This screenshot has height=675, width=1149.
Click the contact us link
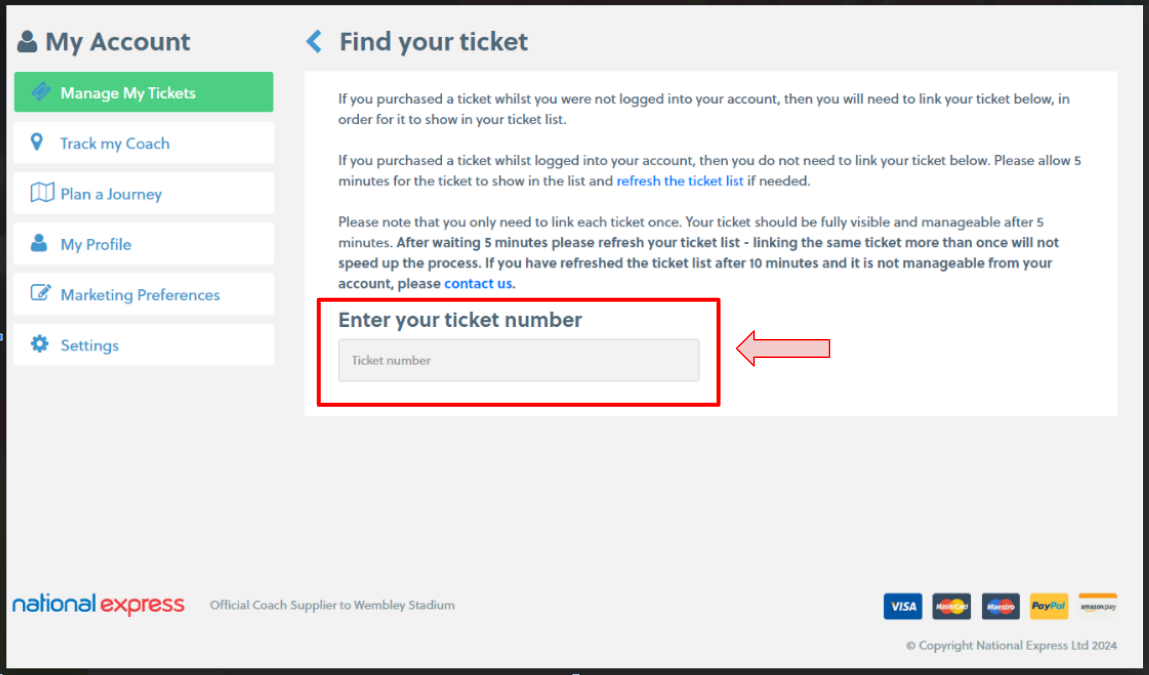point(478,283)
